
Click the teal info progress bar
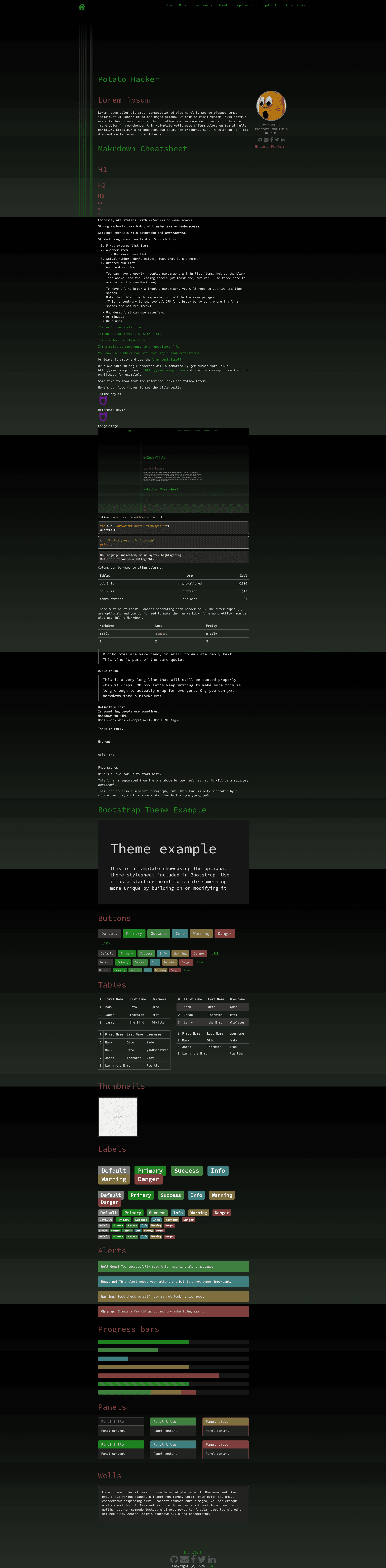pos(113,1359)
